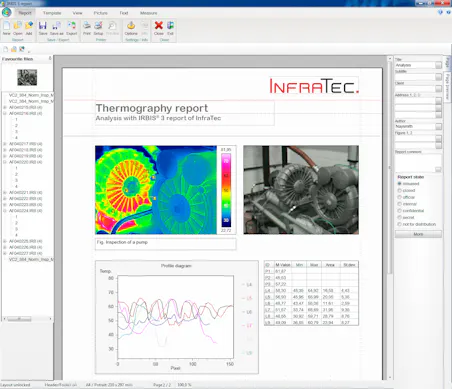Click the Thermography report heading

coord(152,108)
